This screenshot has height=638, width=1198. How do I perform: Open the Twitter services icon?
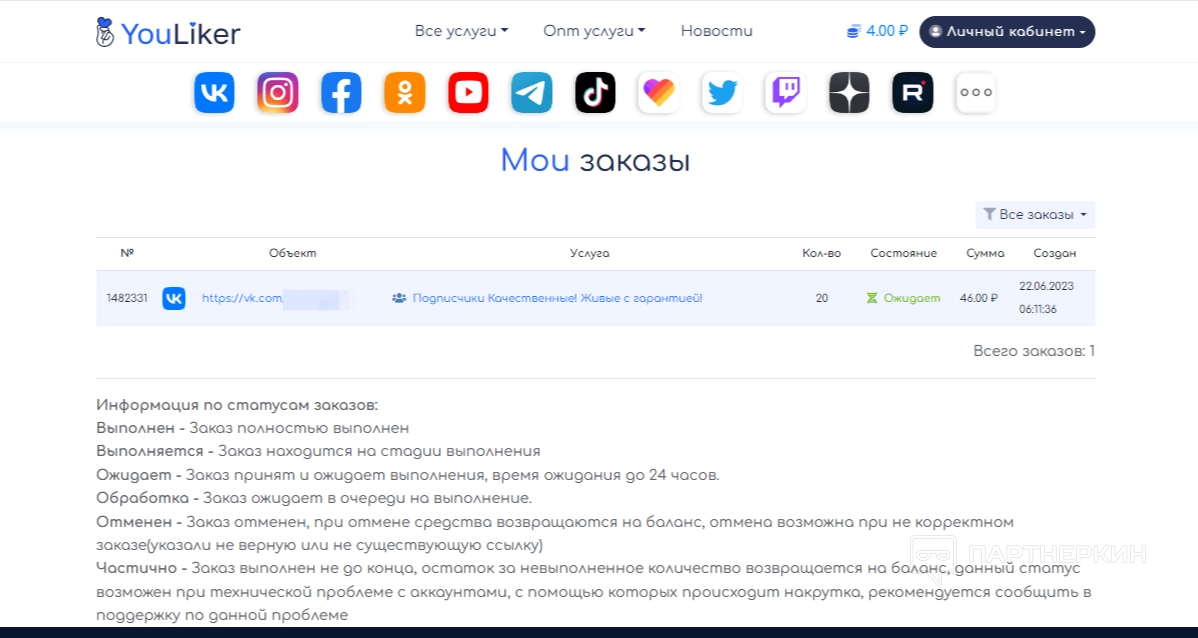[722, 92]
